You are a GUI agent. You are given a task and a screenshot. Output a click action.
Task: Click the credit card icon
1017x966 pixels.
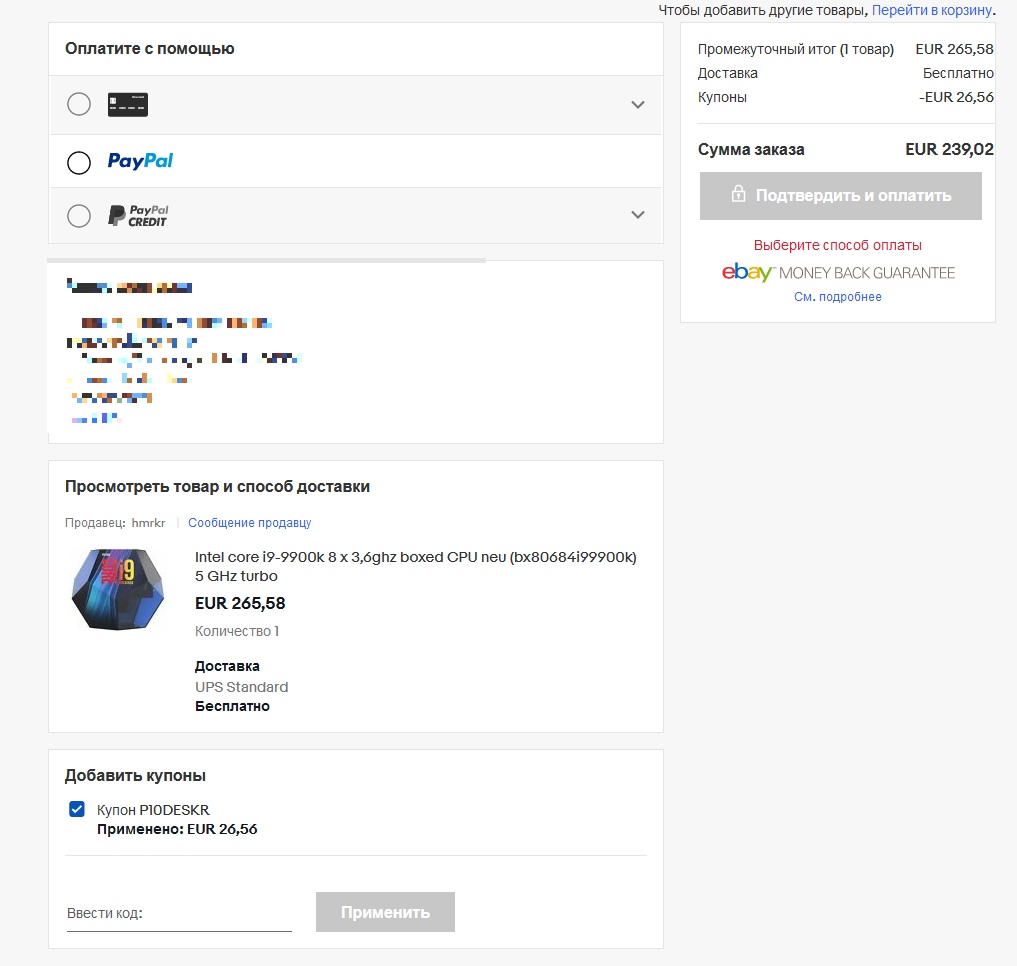pyautogui.click(x=128, y=104)
